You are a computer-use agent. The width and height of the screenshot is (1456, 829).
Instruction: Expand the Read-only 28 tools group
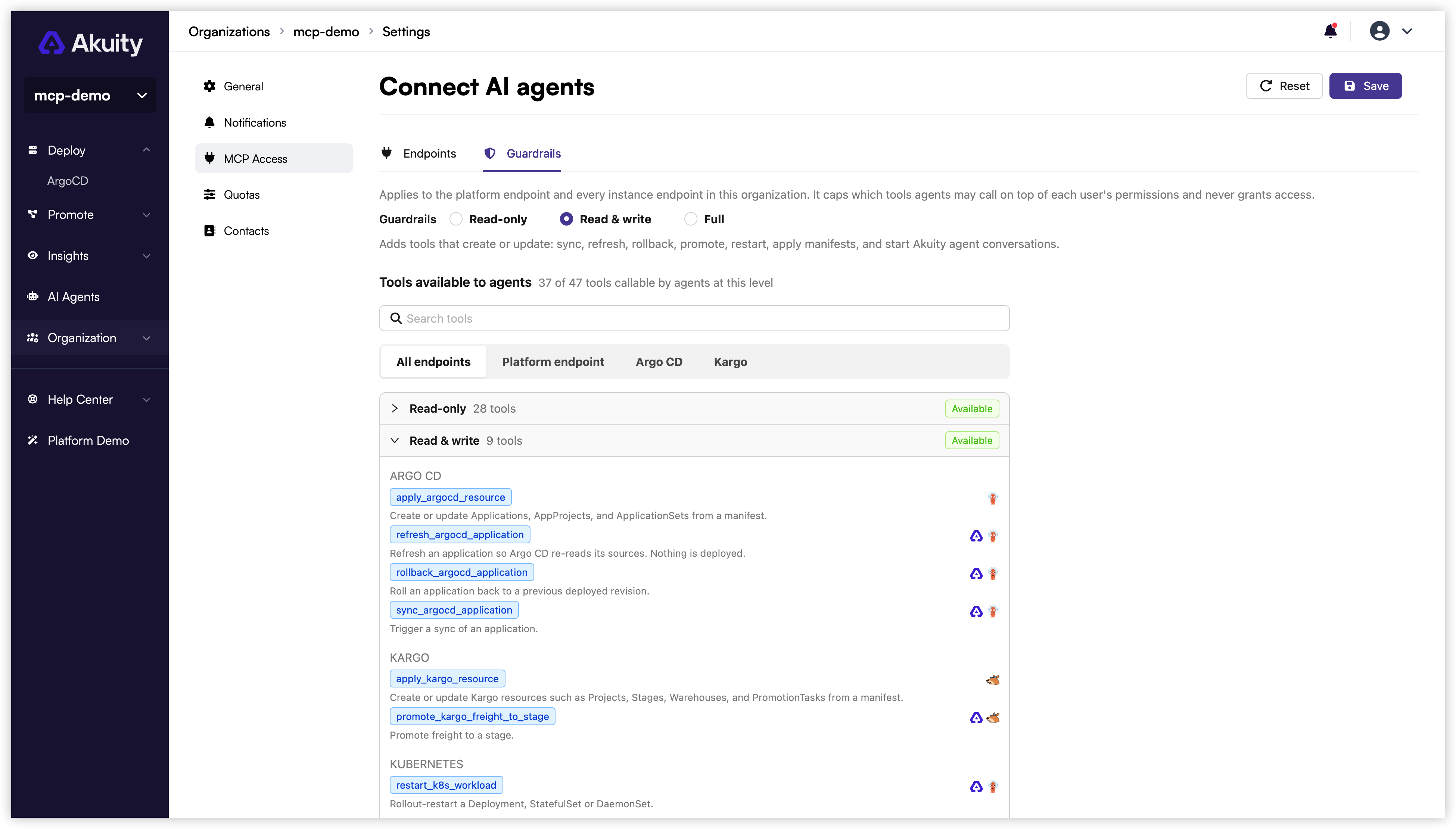(694, 408)
